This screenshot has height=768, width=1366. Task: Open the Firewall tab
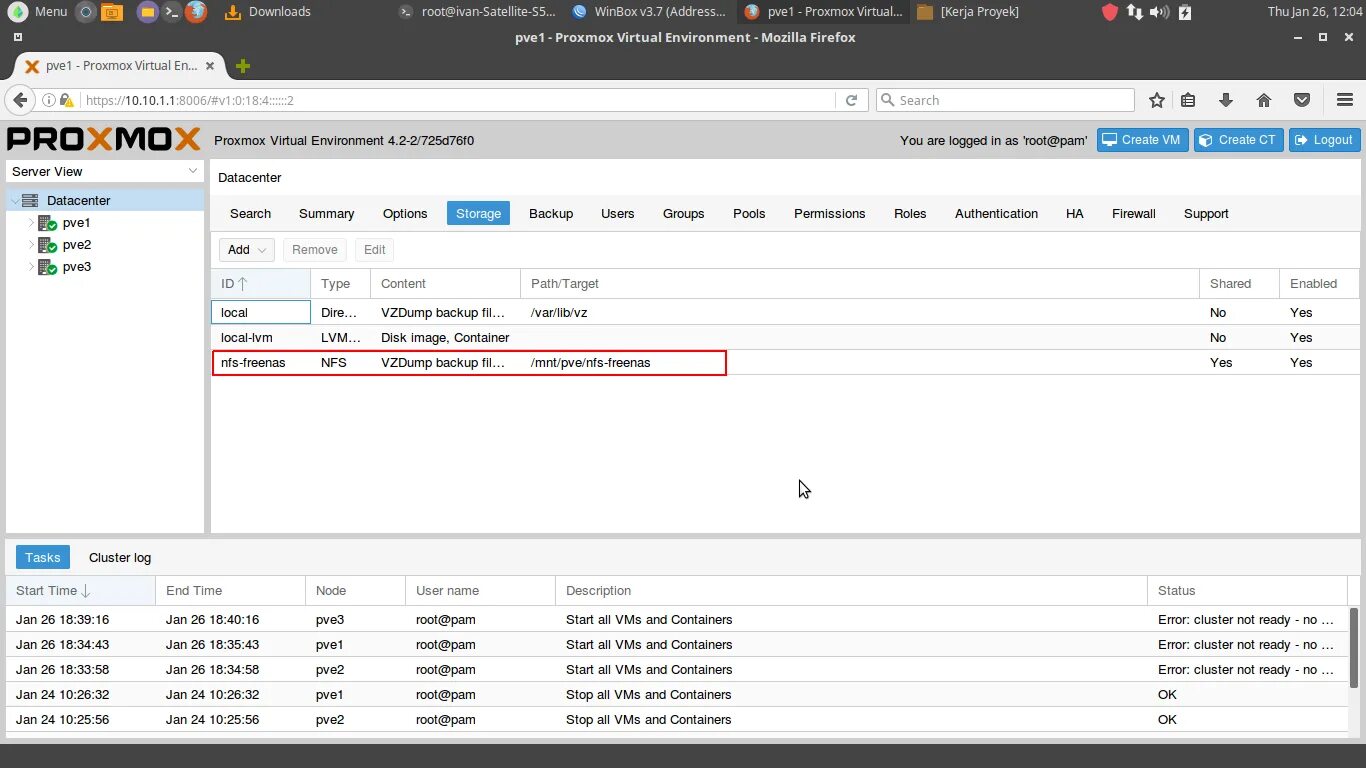tap(1133, 213)
